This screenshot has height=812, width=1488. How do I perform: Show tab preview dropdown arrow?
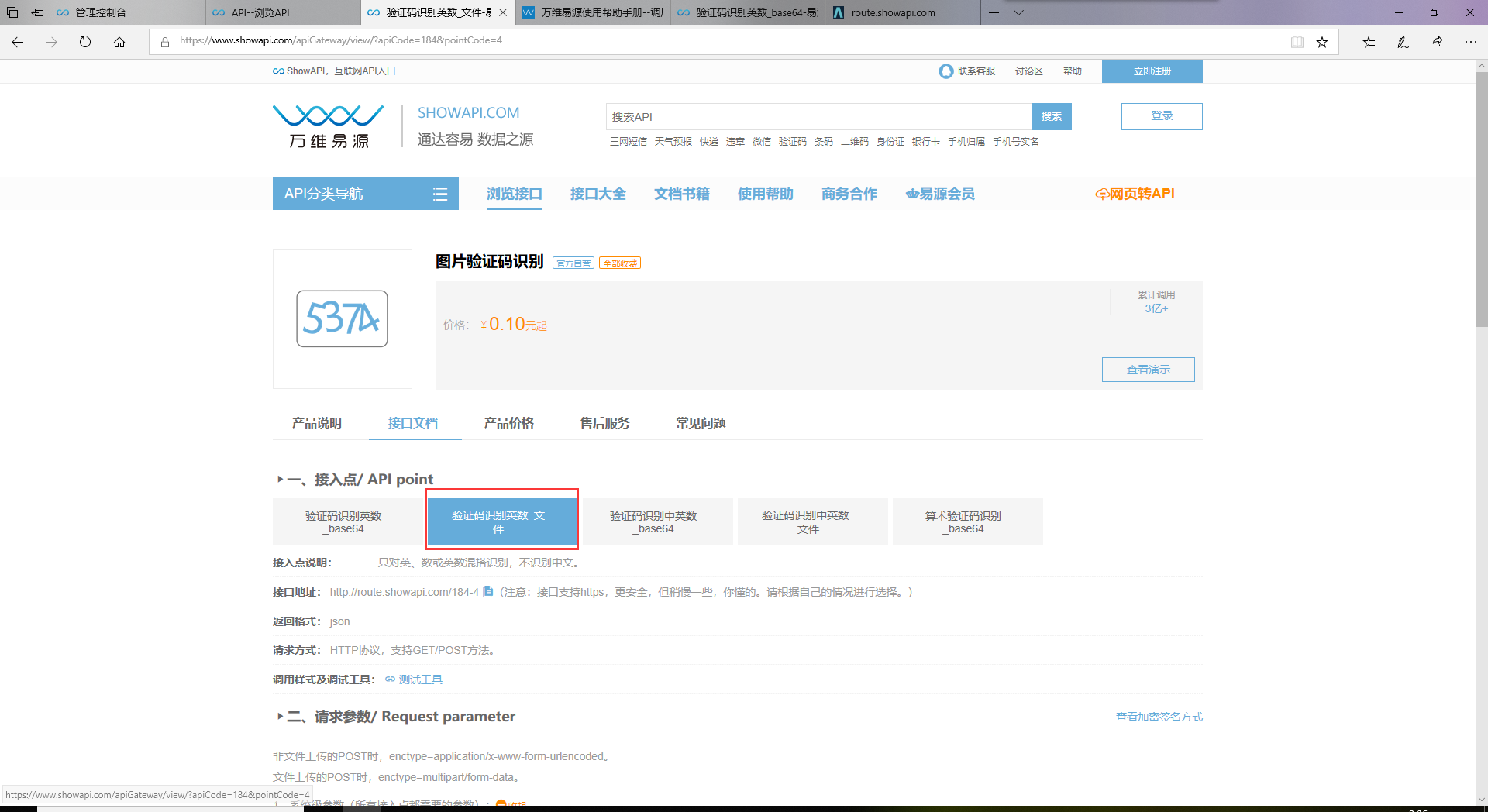(x=1019, y=12)
